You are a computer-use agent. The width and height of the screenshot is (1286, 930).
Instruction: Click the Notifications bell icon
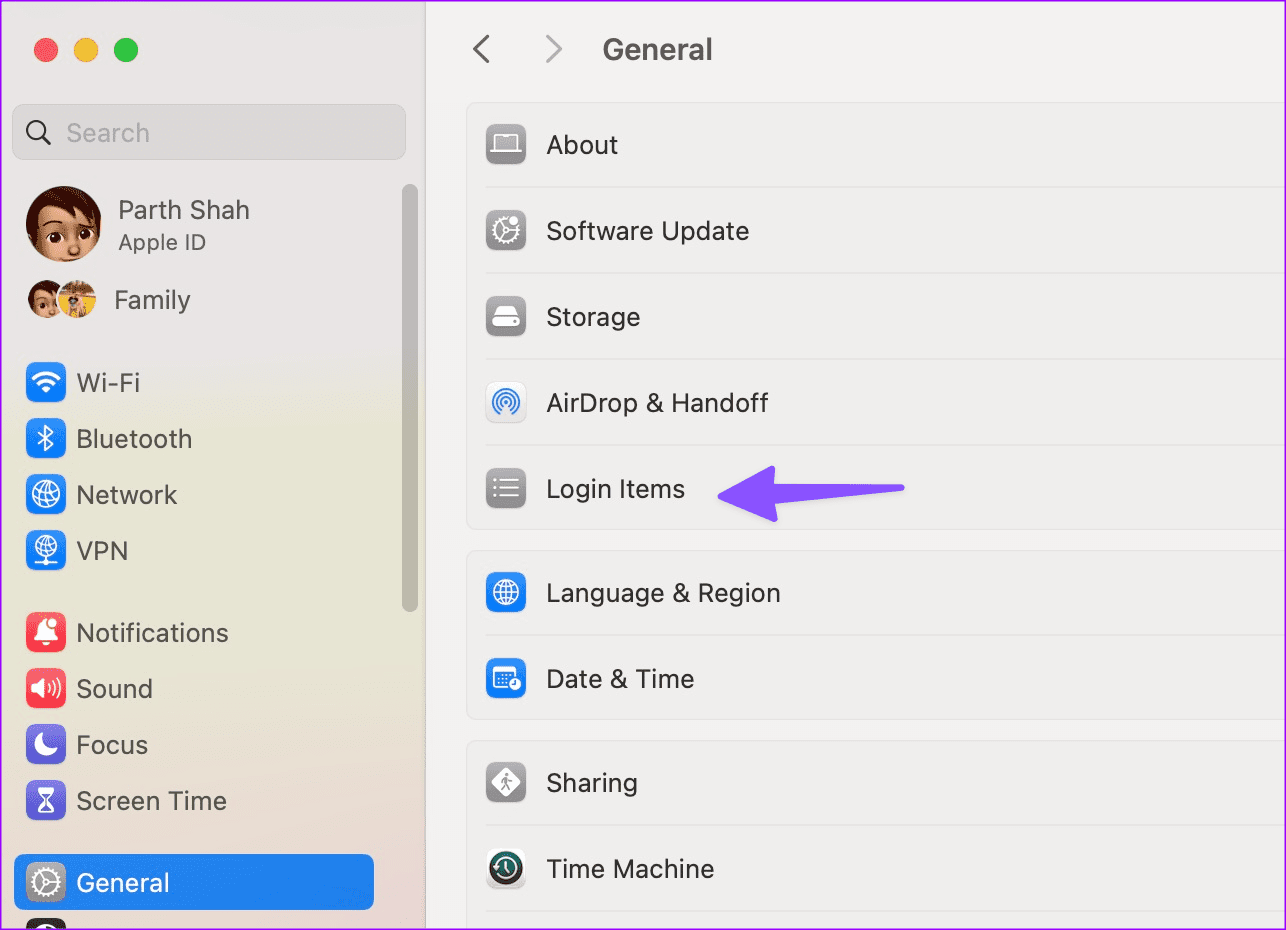coord(46,633)
